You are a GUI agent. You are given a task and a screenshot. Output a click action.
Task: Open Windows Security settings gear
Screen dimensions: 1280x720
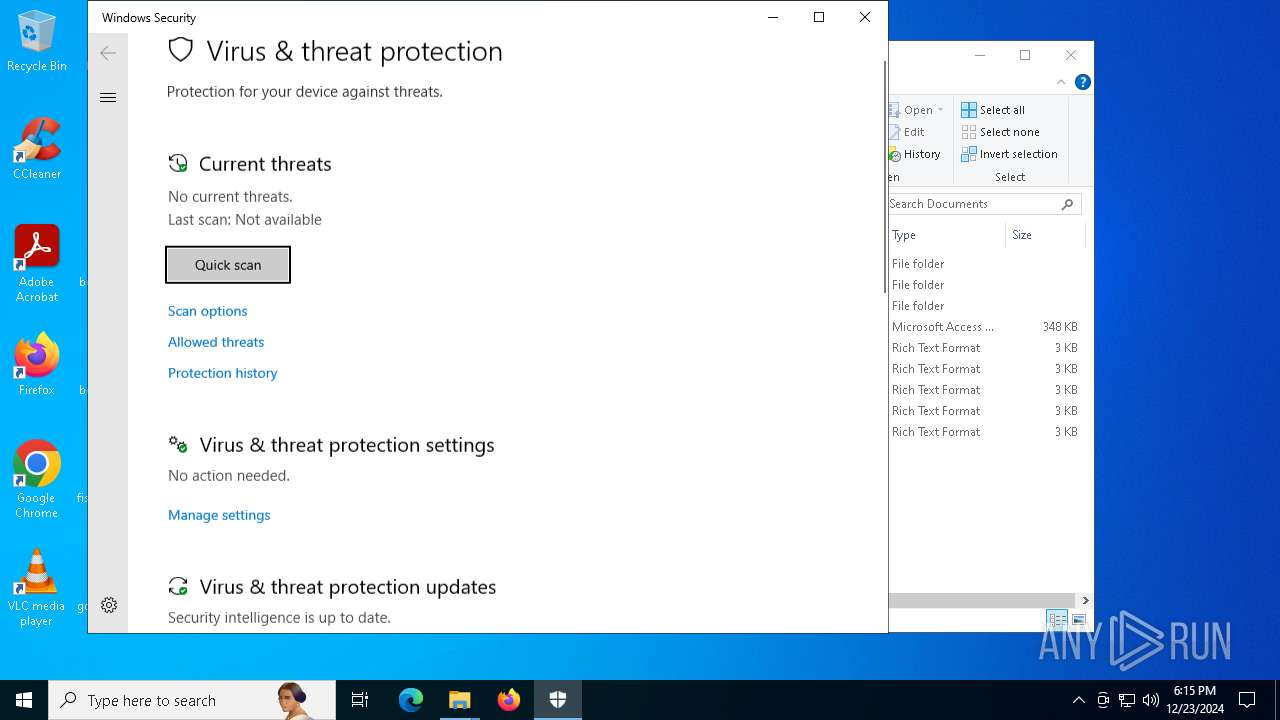pos(109,605)
